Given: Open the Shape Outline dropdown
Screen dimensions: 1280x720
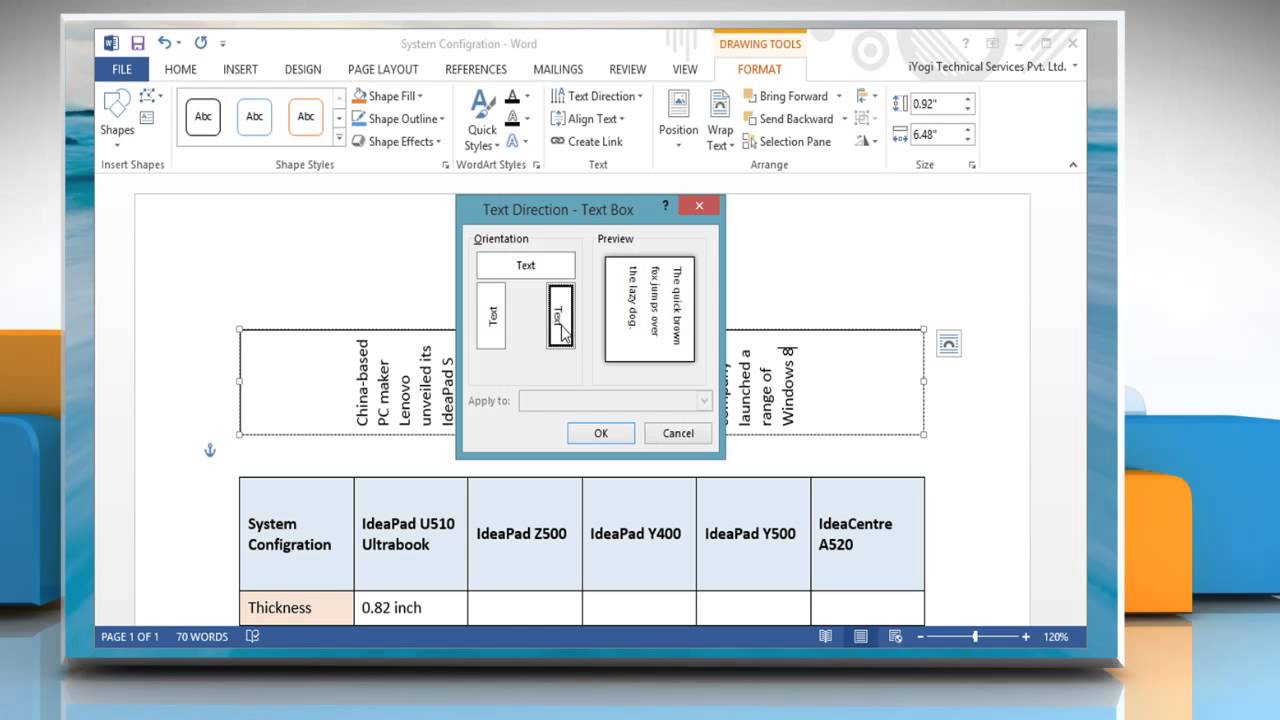Looking at the screenshot, I should (396, 119).
